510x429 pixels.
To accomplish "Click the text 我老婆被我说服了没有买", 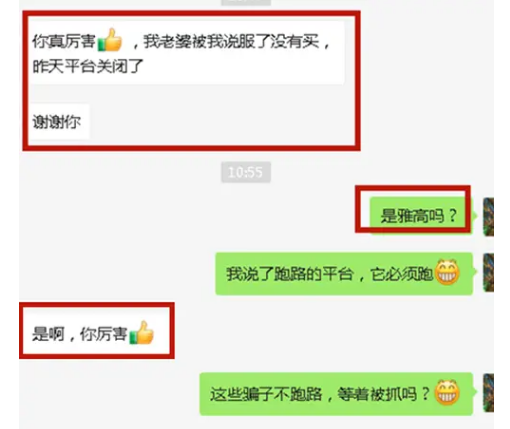I will (x=232, y=41).
